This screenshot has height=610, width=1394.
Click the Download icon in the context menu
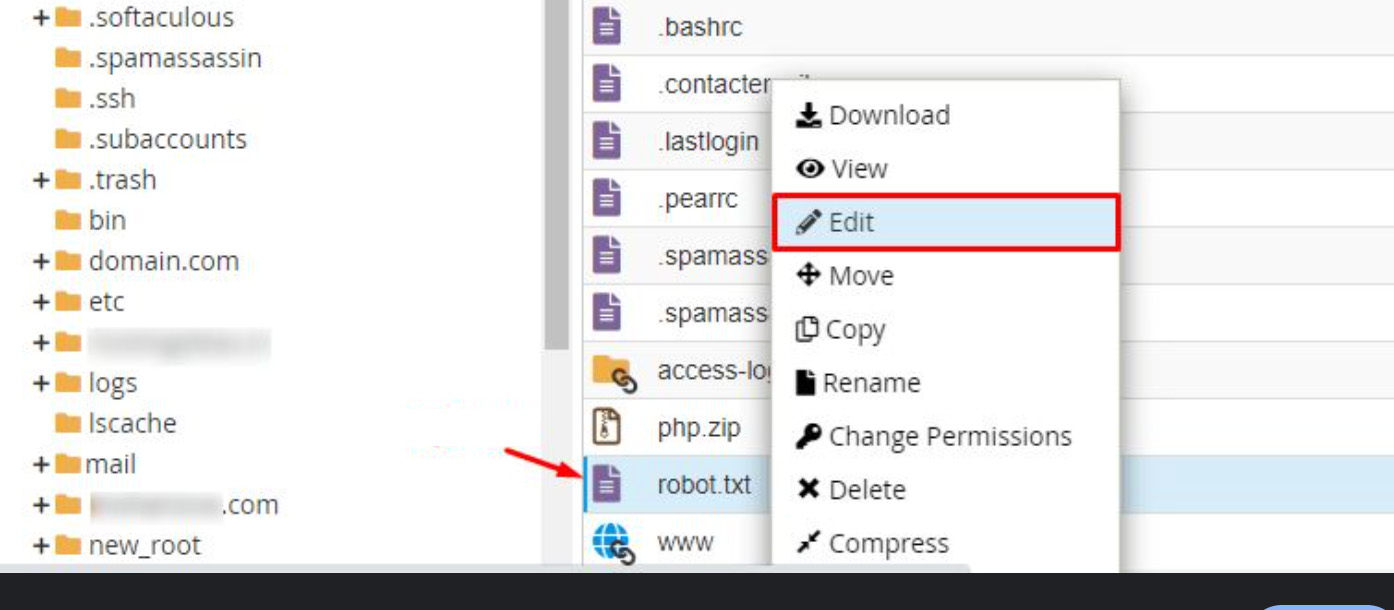810,114
